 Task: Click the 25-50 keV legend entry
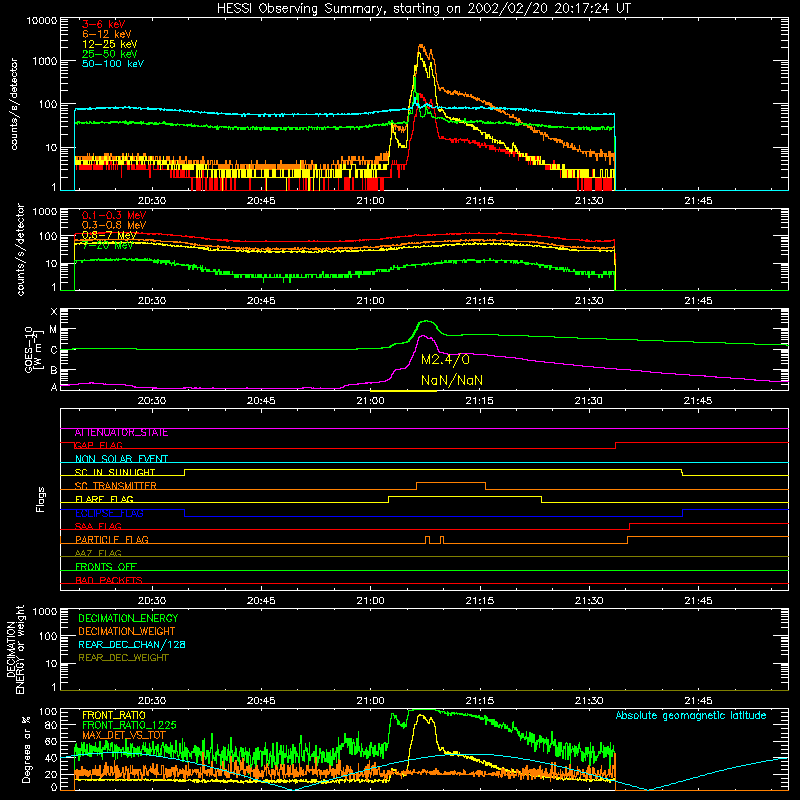click(110, 54)
